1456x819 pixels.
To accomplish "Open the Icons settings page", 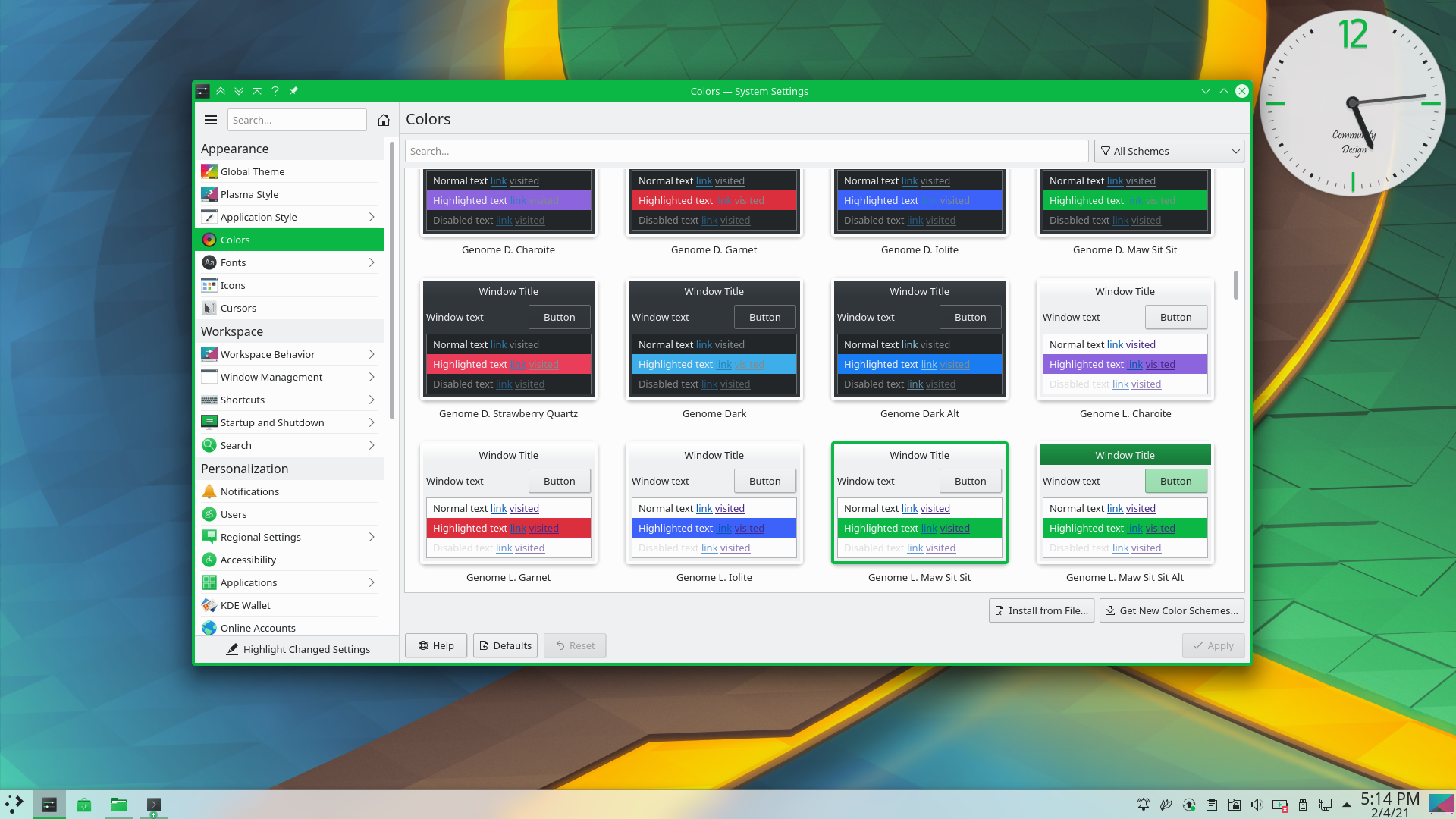I will pos(289,285).
